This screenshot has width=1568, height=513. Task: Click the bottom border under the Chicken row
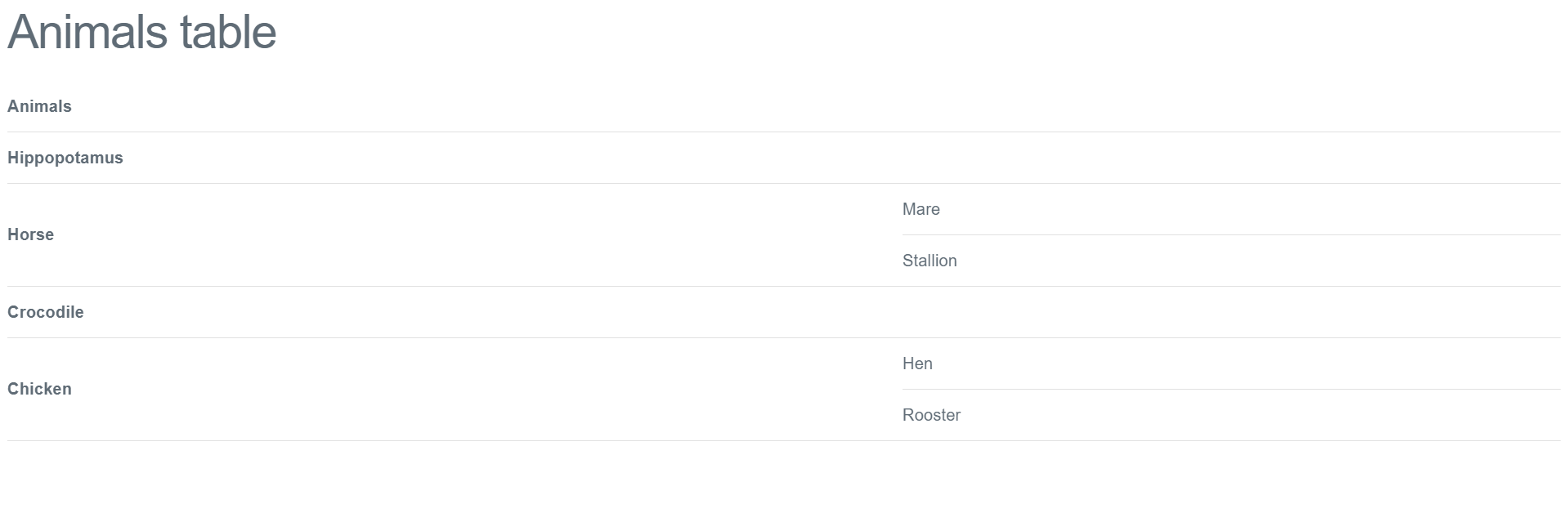(x=784, y=440)
